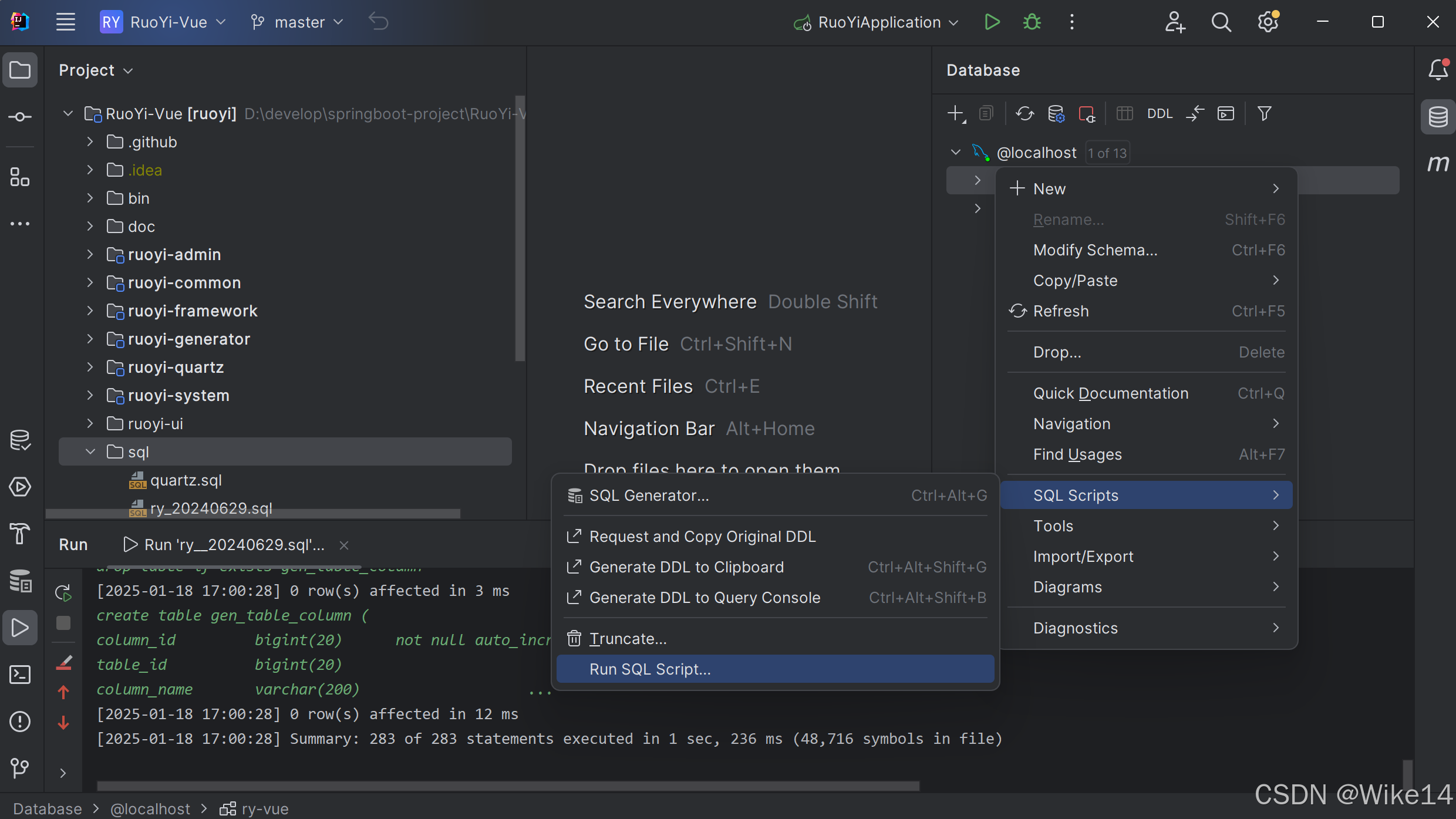Click Refresh in the context menu
Image resolution: width=1456 pixels, height=819 pixels.
[x=1147, y=311]
